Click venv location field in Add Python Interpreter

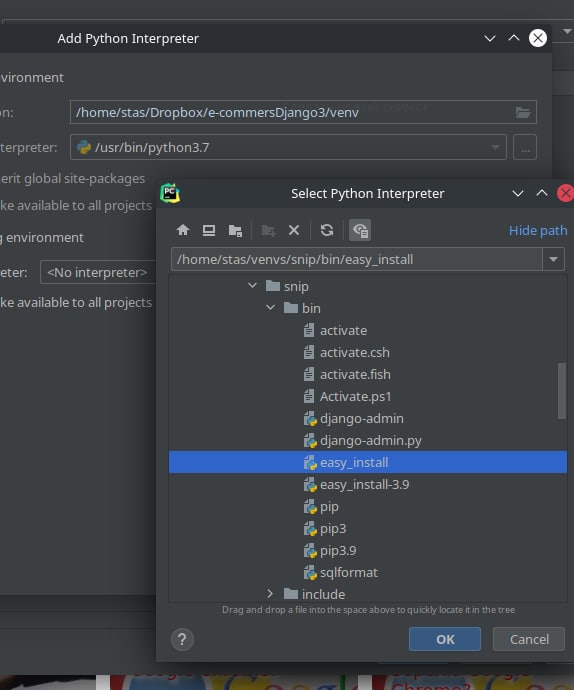coord(303,112)
